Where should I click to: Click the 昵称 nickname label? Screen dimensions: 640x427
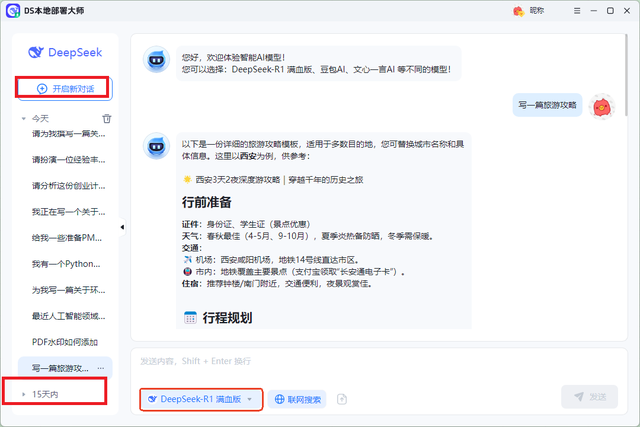coord(537,11)
